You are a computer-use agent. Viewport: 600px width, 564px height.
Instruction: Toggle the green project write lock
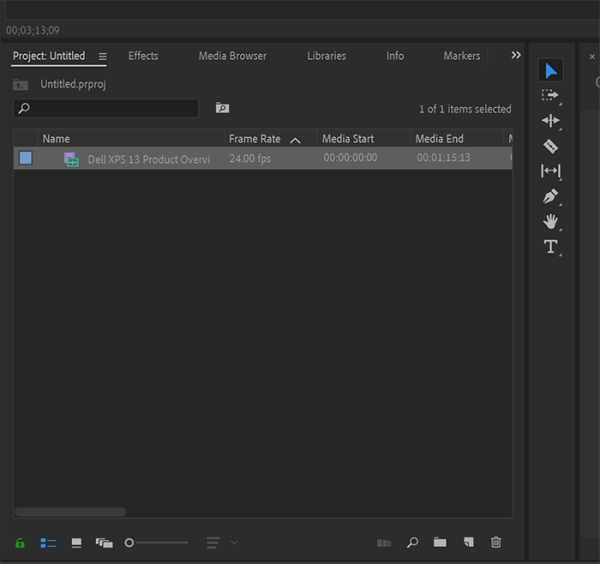pyautogui.click(x=20, y=543)
